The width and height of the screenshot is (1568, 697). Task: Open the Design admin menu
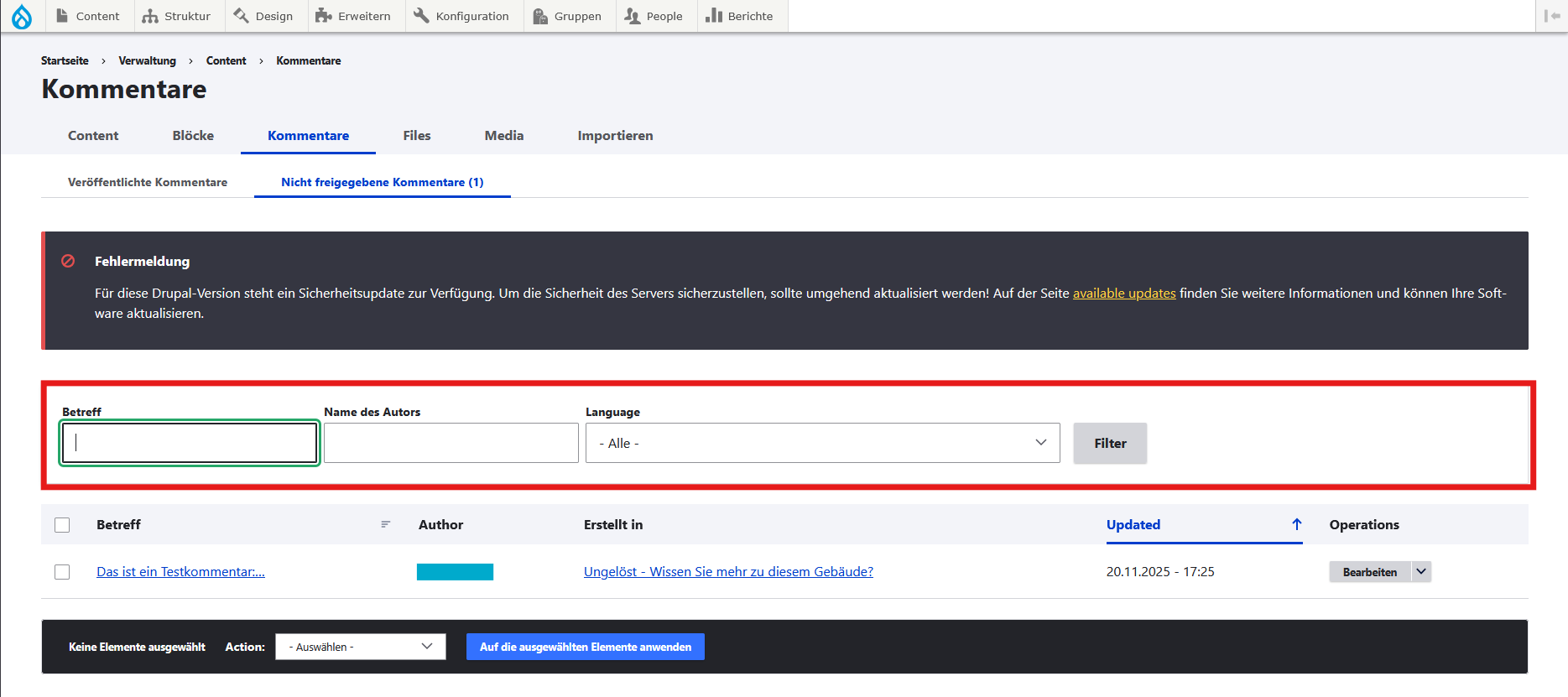(x=263, y=16)
